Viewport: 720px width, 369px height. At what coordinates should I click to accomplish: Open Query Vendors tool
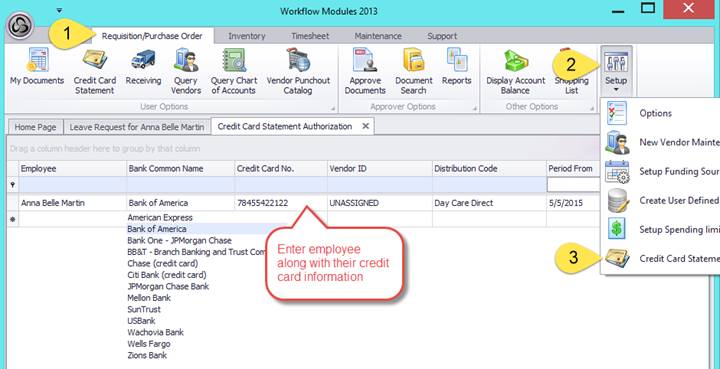pos(186,71)
